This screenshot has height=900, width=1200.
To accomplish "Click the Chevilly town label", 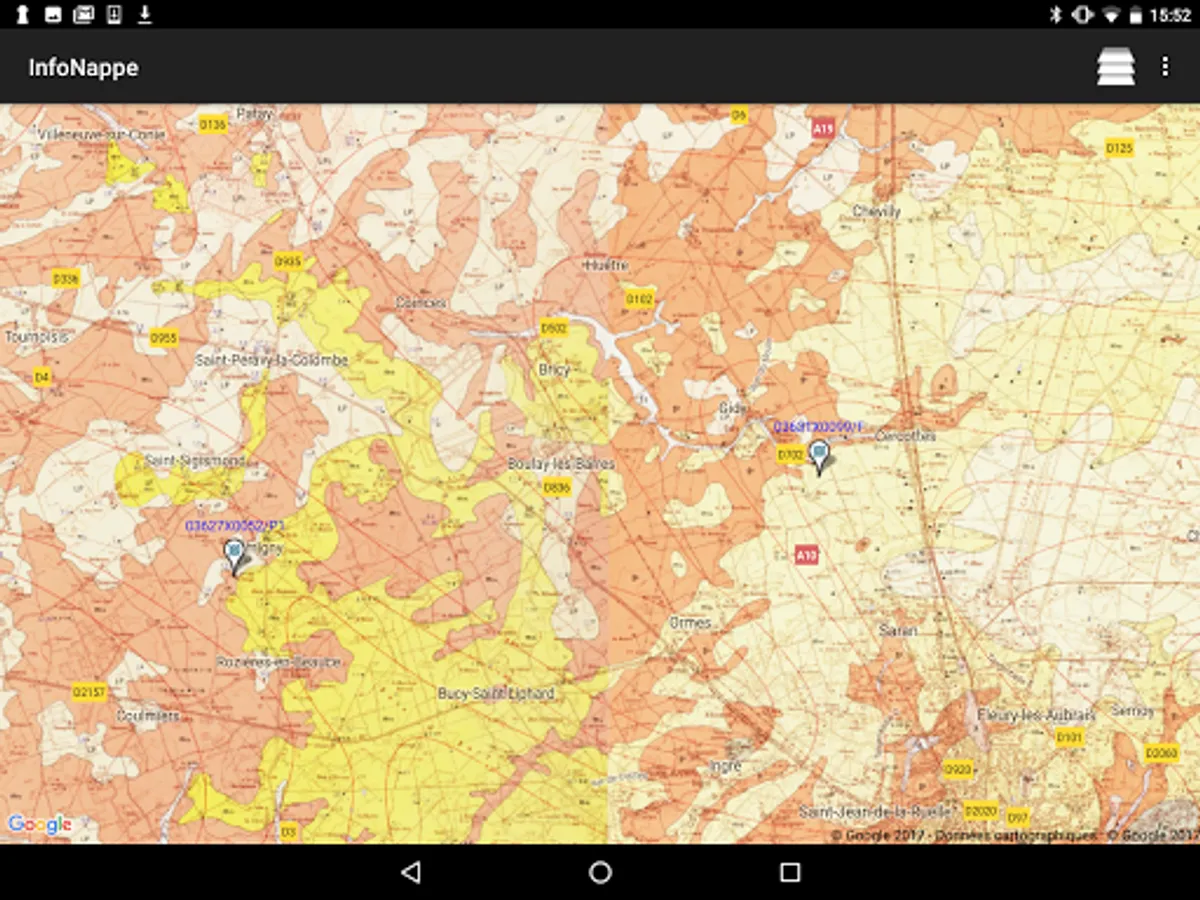I will click(x=876, y=211).
